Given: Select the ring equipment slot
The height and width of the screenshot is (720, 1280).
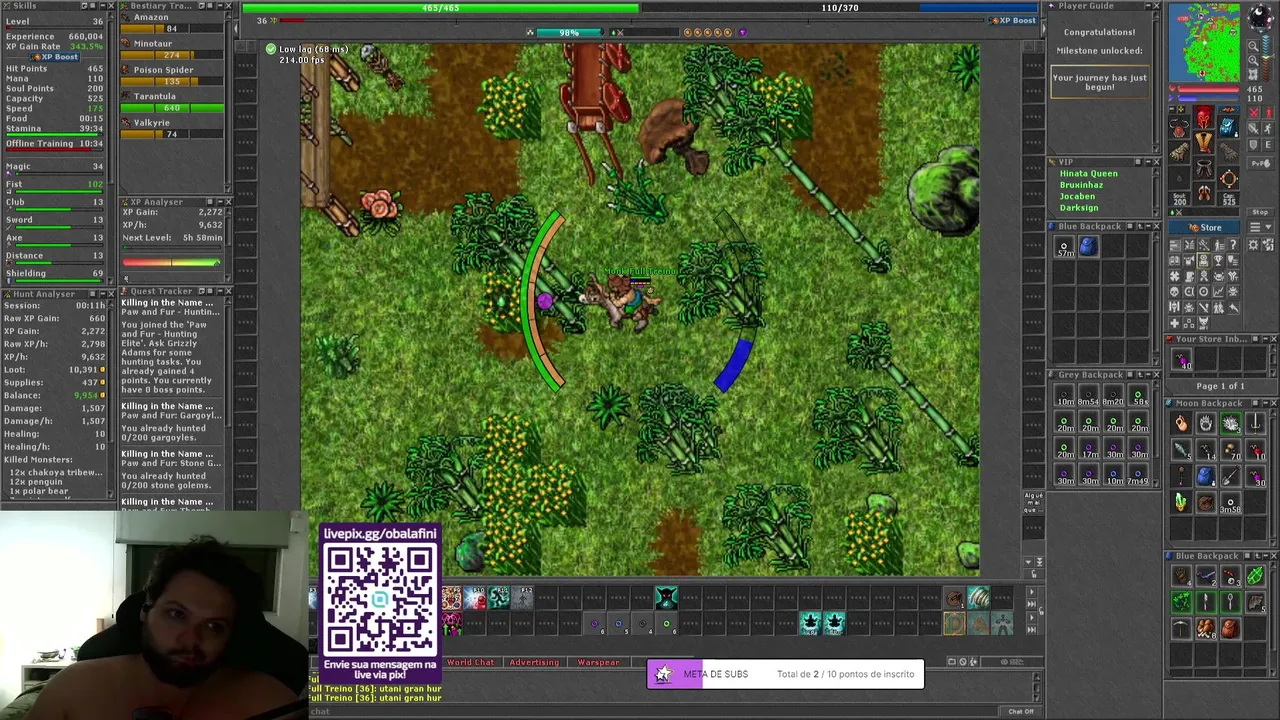Looking at the screenshot, I should coord(1229,178).
